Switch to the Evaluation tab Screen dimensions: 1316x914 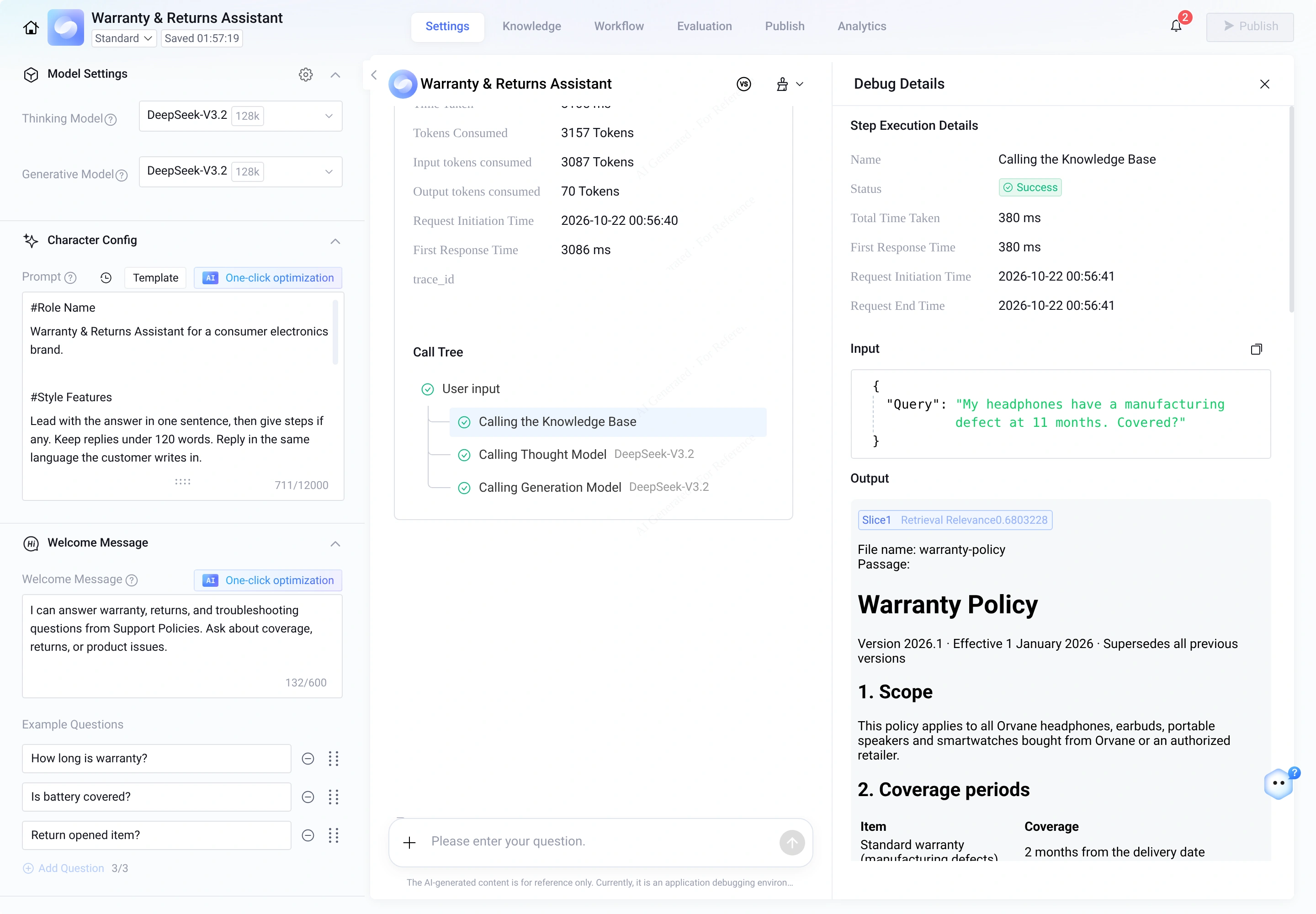point(705,27)
